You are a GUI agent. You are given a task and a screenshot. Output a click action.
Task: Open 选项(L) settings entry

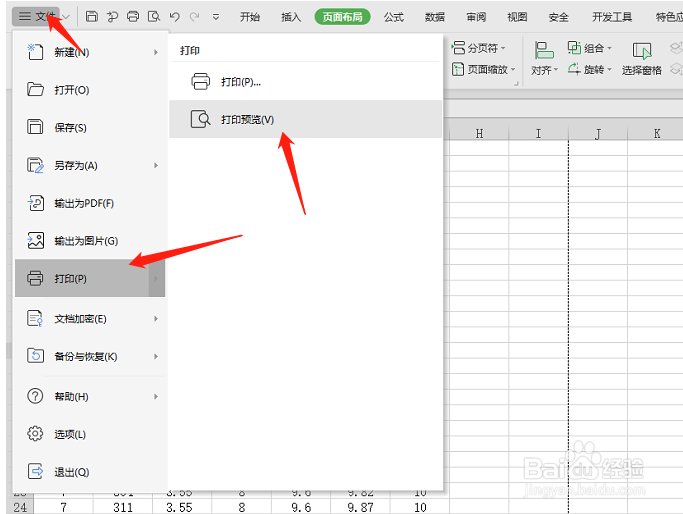[90, 434]
